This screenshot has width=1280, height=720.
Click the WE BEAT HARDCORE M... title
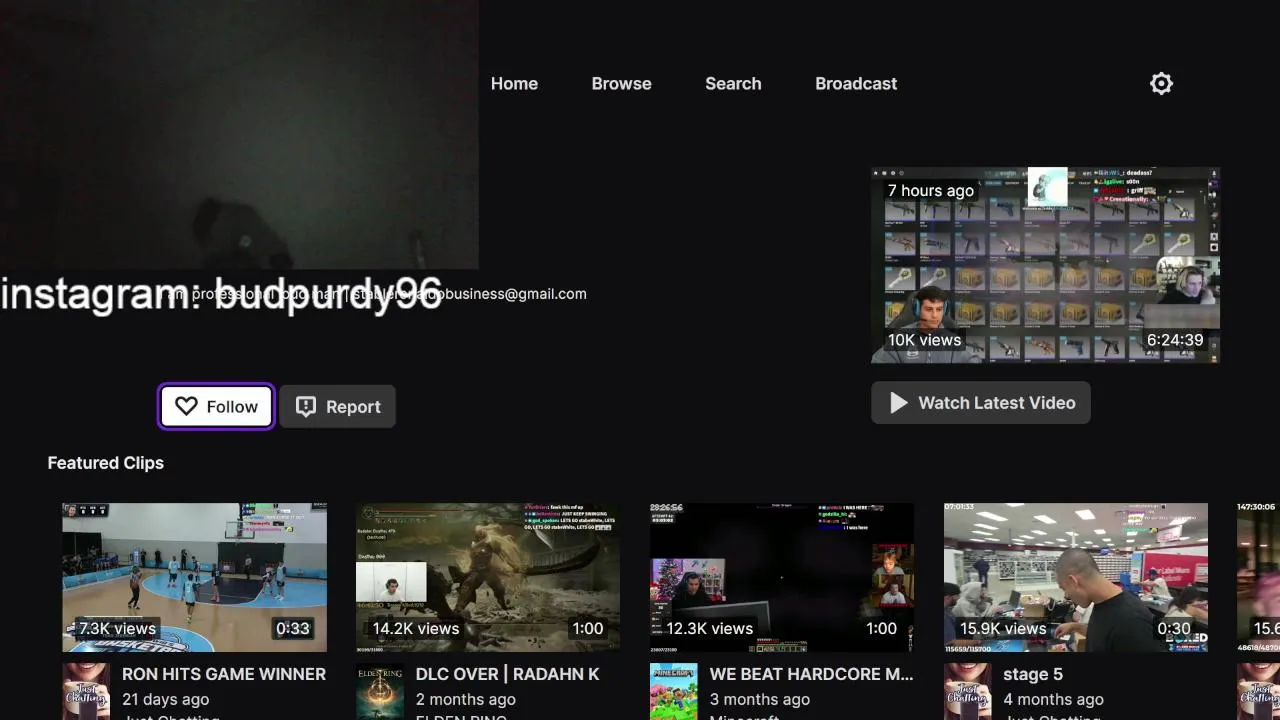812,674
